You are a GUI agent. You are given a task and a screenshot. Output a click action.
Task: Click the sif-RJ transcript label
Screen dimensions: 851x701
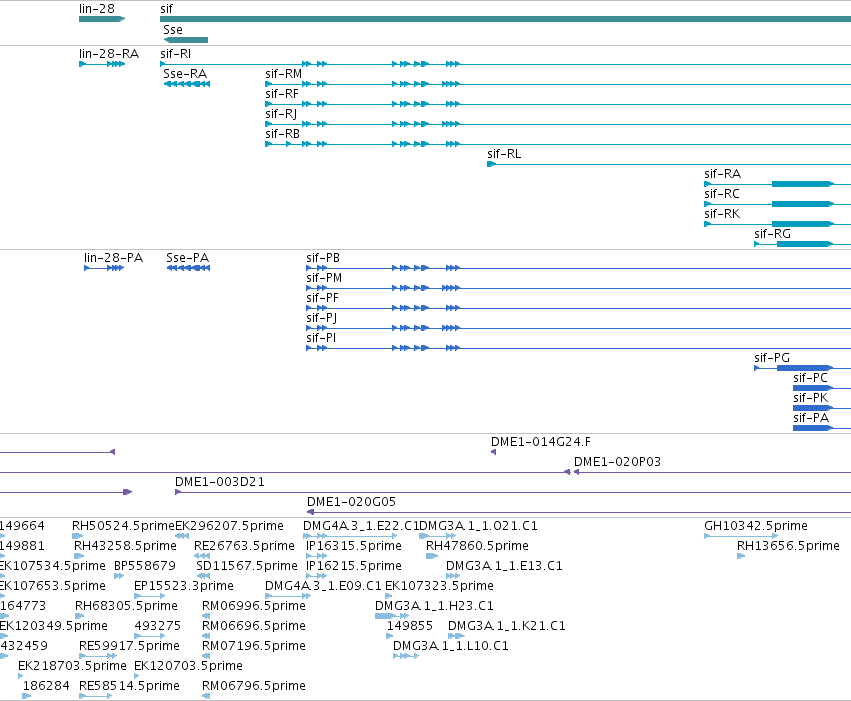tap(281, 114)
